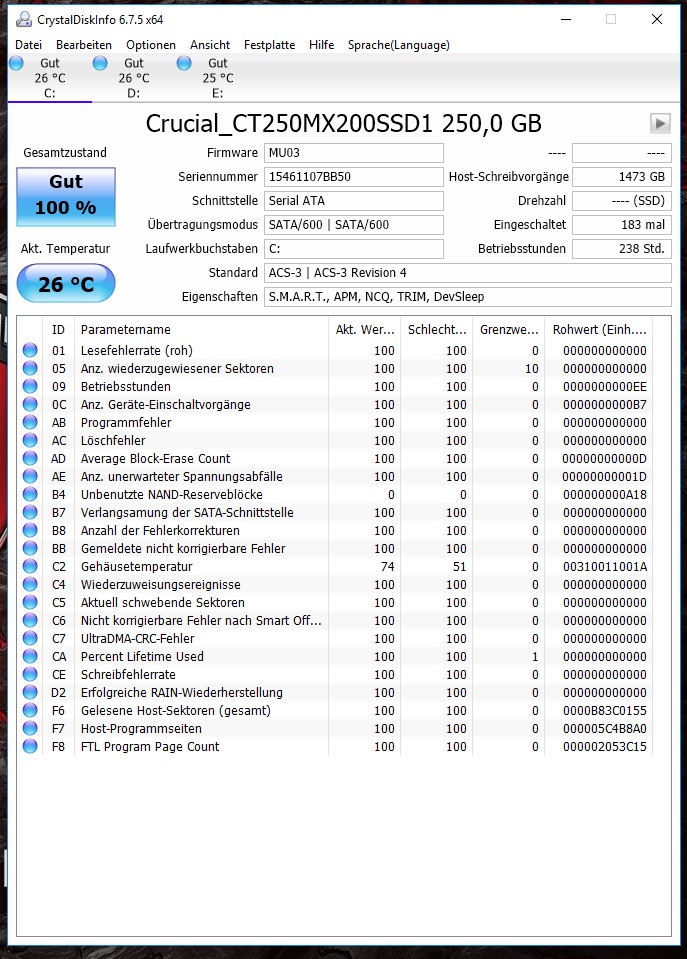
Task: Open the Optionen menu
Action: tap(150, 45)
